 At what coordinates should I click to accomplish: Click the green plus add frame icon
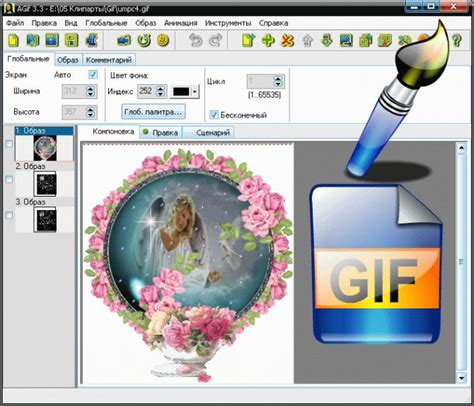pos(268,40)
